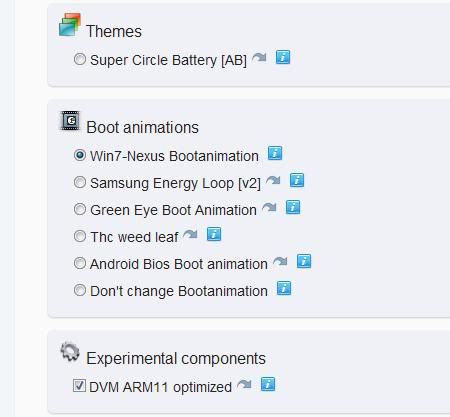Select Super Circle Battery theme radio
The image size is (450, 417).
[x=80, y=59]
